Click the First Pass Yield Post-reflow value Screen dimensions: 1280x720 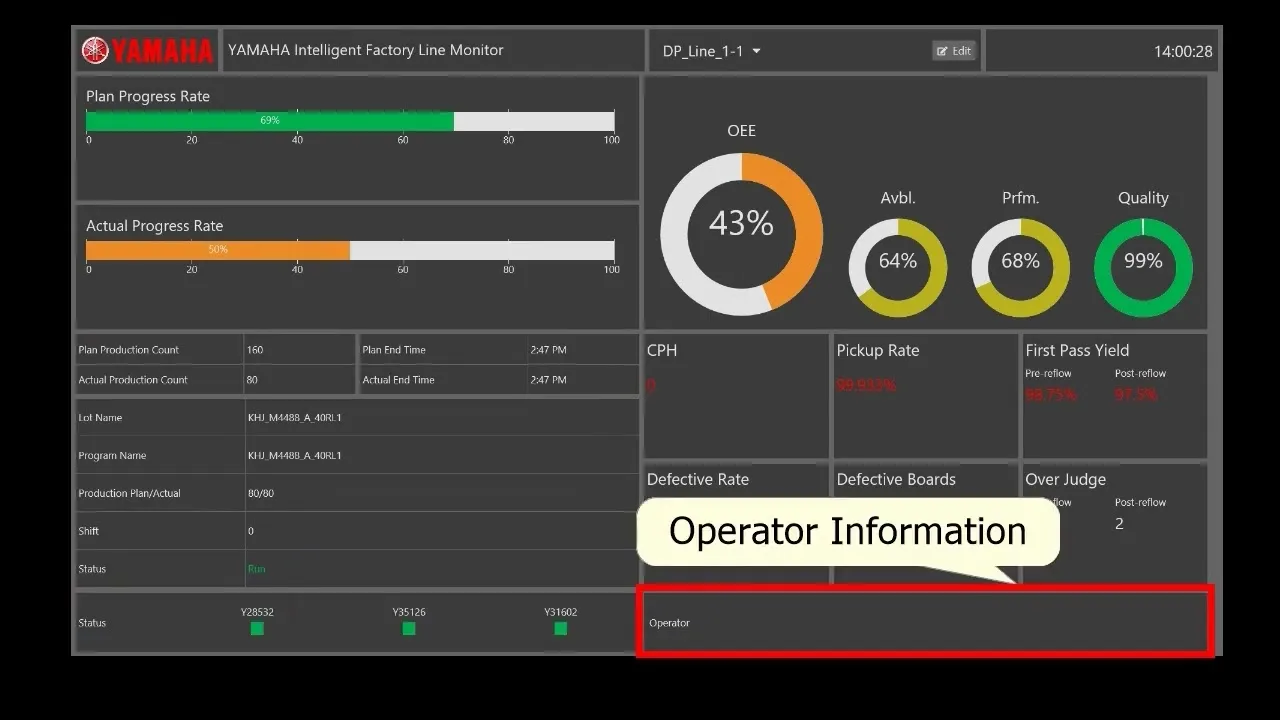pos(1136,395)
